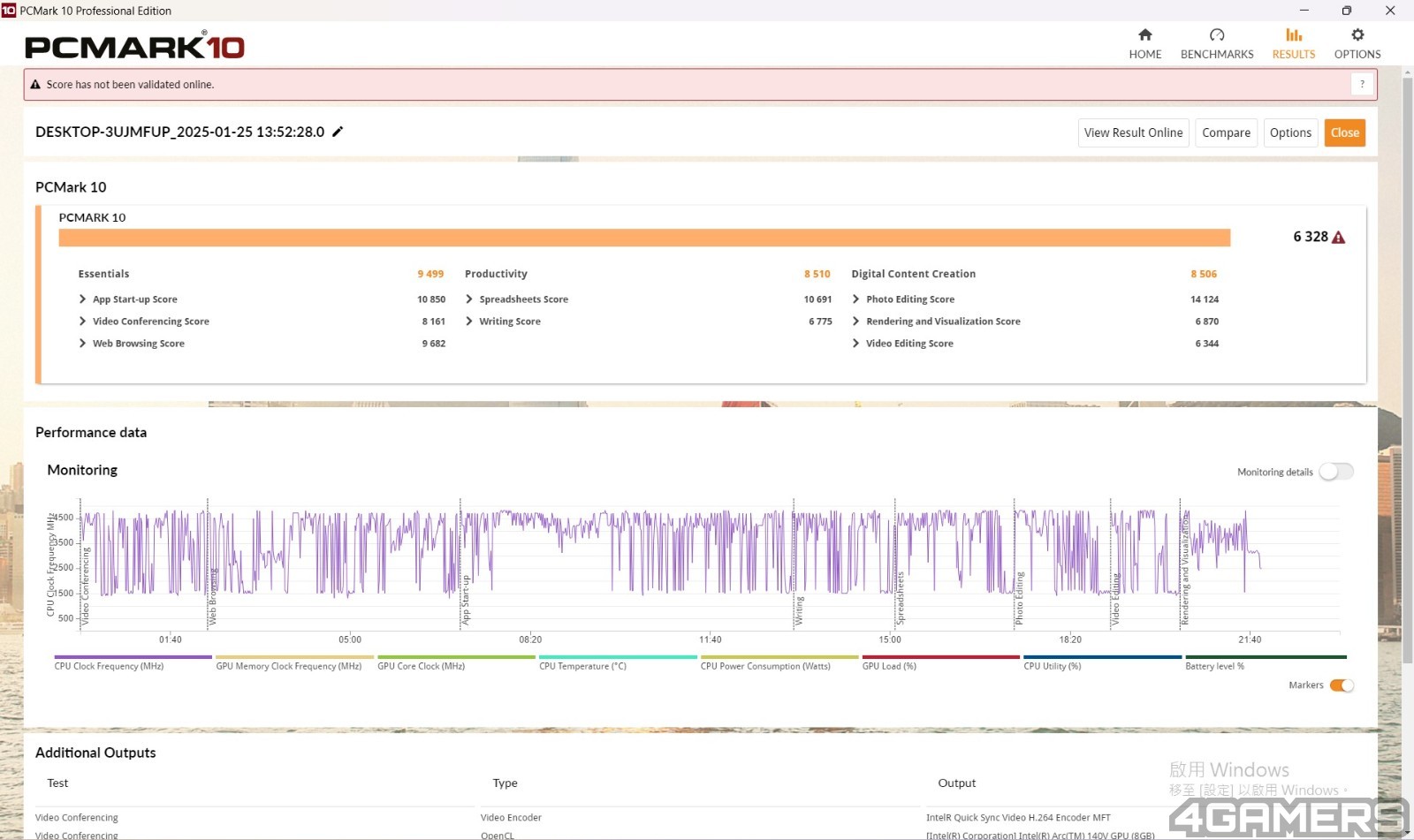This screenshot has width=1414, height=840.
Task: Select the CPU Temperature legend color bar
Action: [617, 657]
